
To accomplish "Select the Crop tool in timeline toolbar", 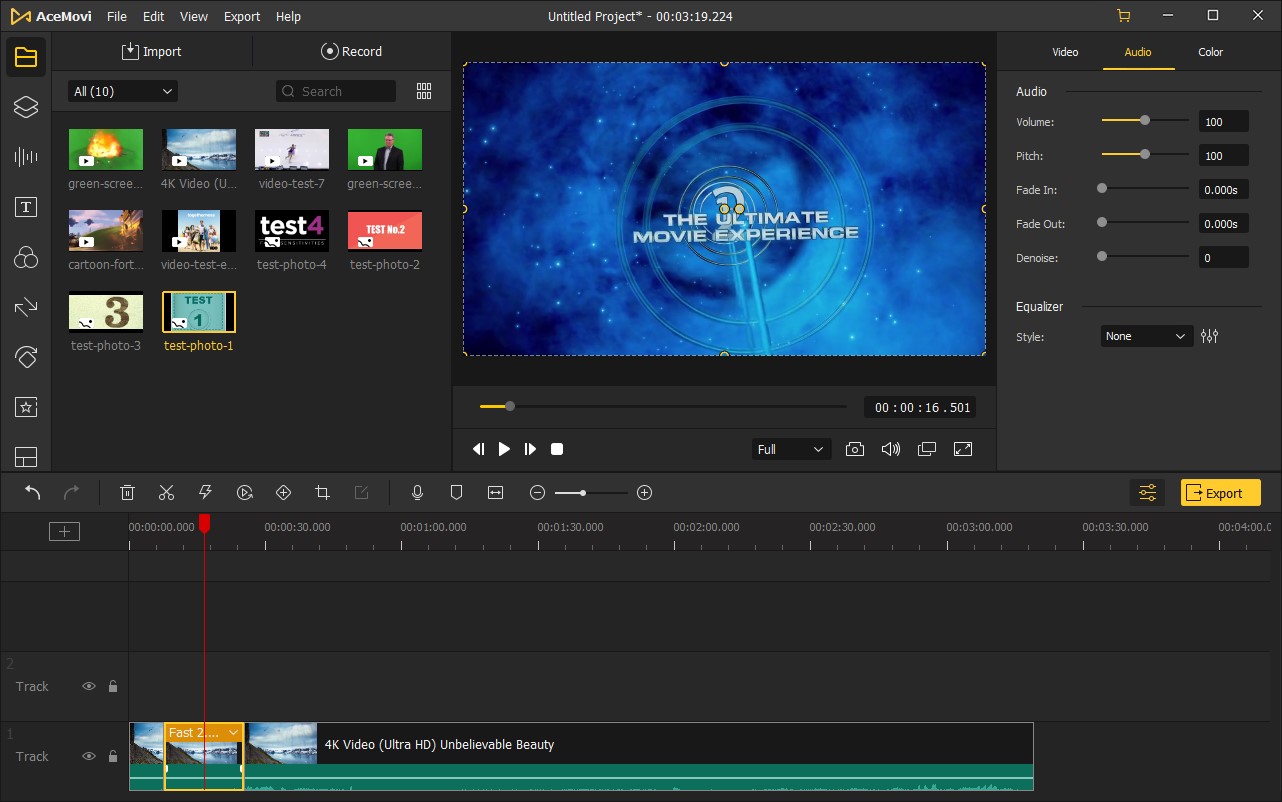I will click(322, 492).
